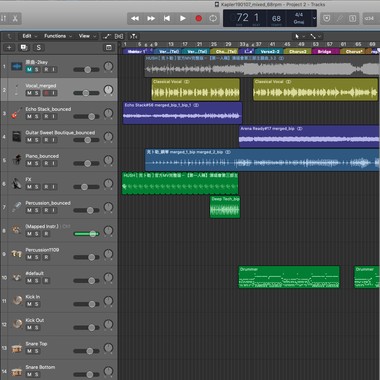Select the Deep Tech_bip region on track 7
380x380 pixels.
pyautogui.click(x=225, y=207)
